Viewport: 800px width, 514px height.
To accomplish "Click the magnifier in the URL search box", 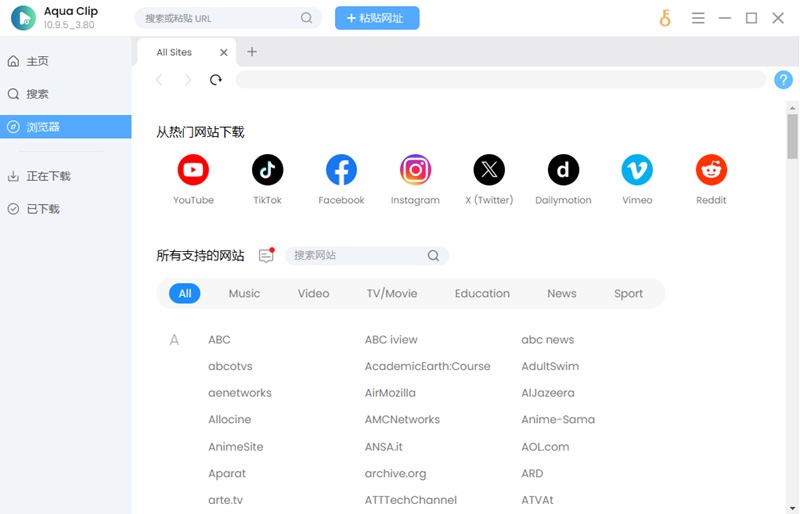I will 306,18.
